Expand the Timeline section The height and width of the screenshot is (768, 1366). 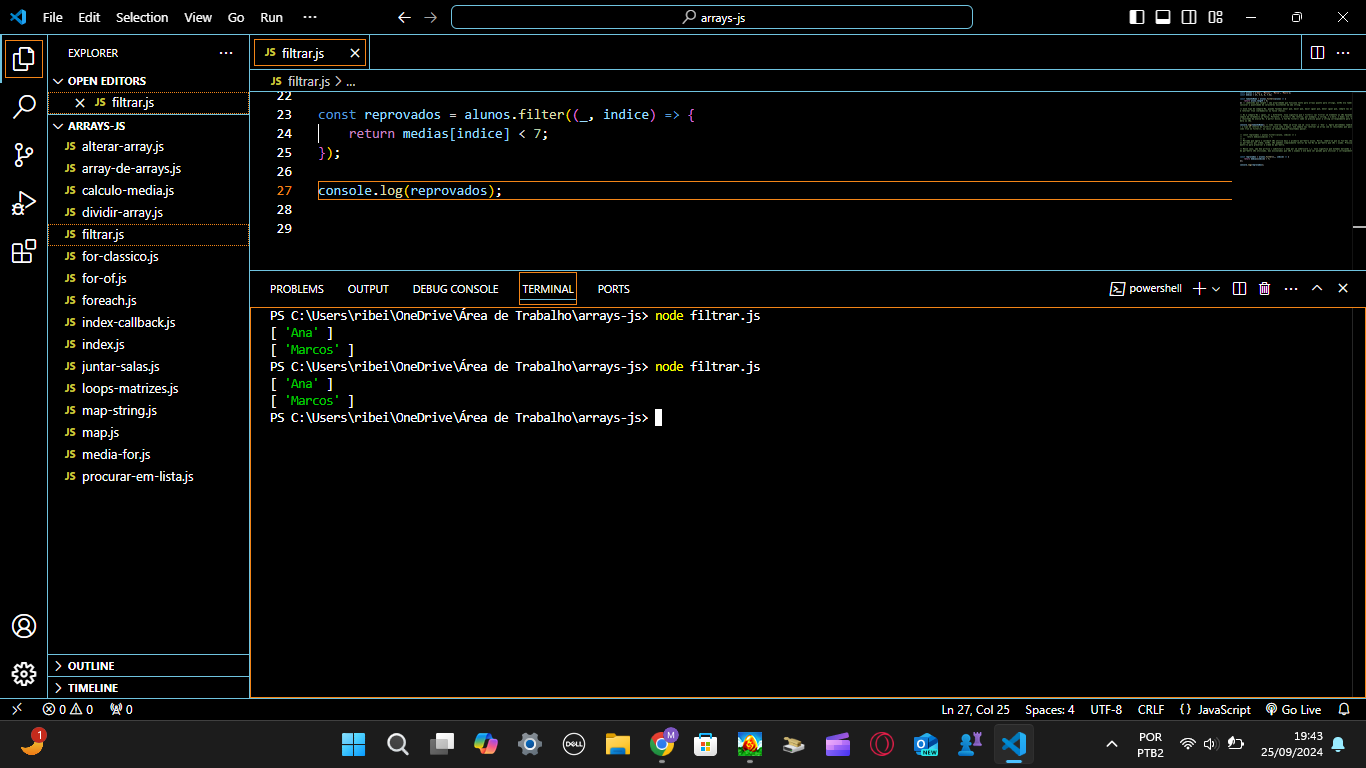point(148,688)
